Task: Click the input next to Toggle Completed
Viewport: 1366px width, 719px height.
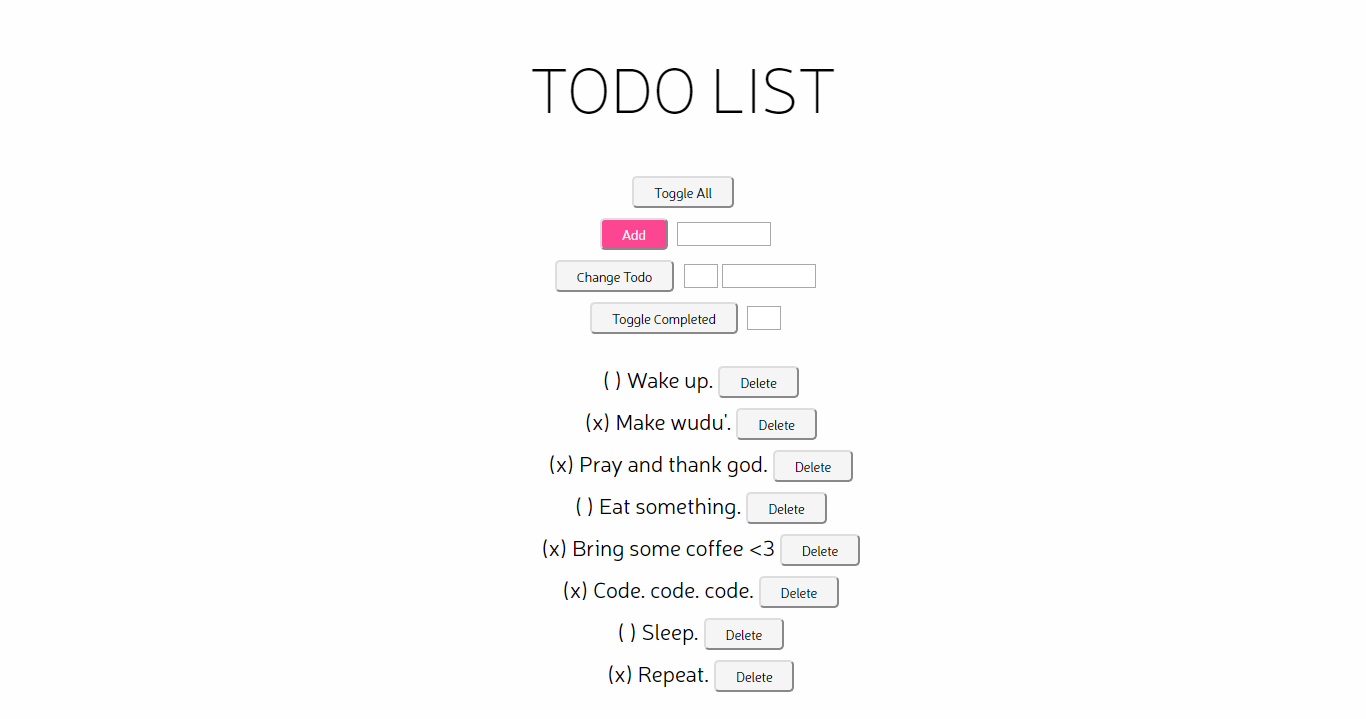Action: (763, 318)
